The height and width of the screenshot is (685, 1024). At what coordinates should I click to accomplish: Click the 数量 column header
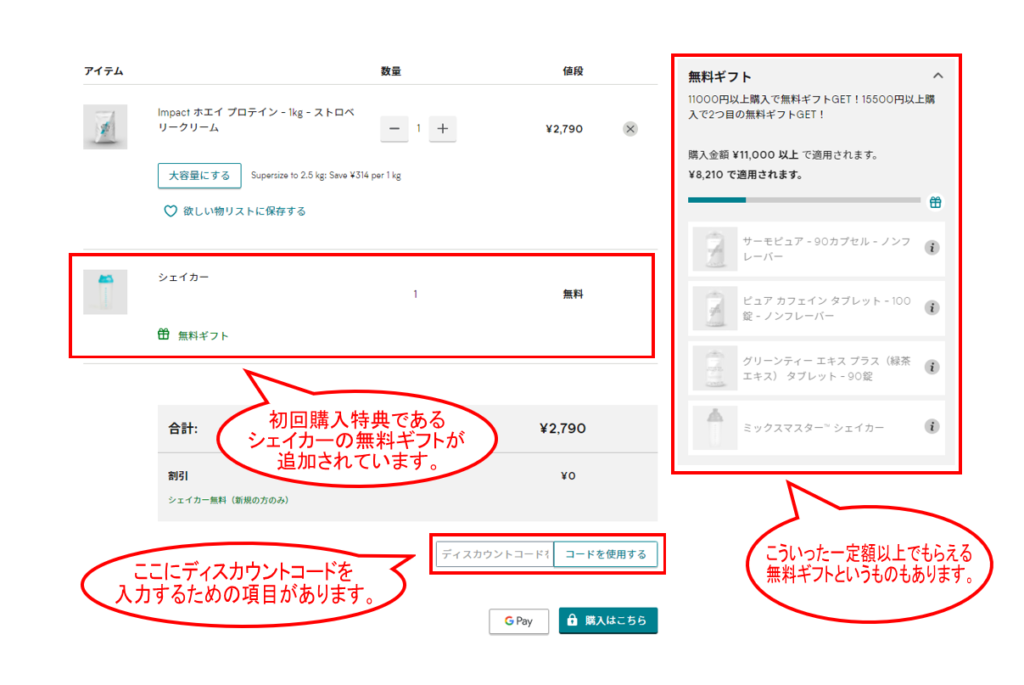tap(391, 71)
